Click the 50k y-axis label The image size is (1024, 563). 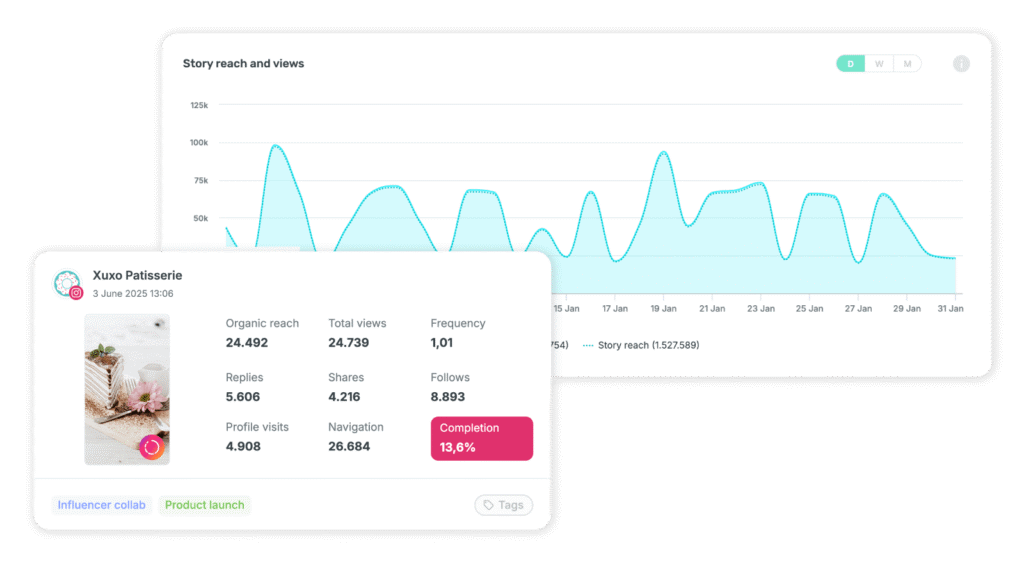pyautogui.click(x=200, y=218)
